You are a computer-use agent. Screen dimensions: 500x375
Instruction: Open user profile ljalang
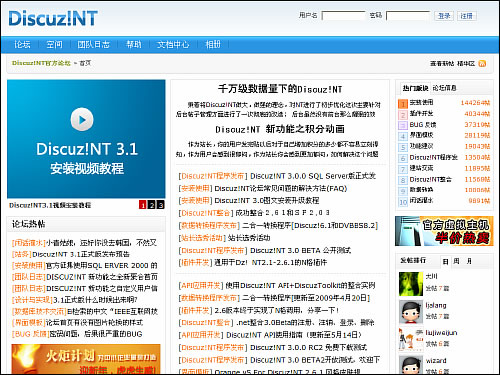pyautogui.click(x=436, y=305)
